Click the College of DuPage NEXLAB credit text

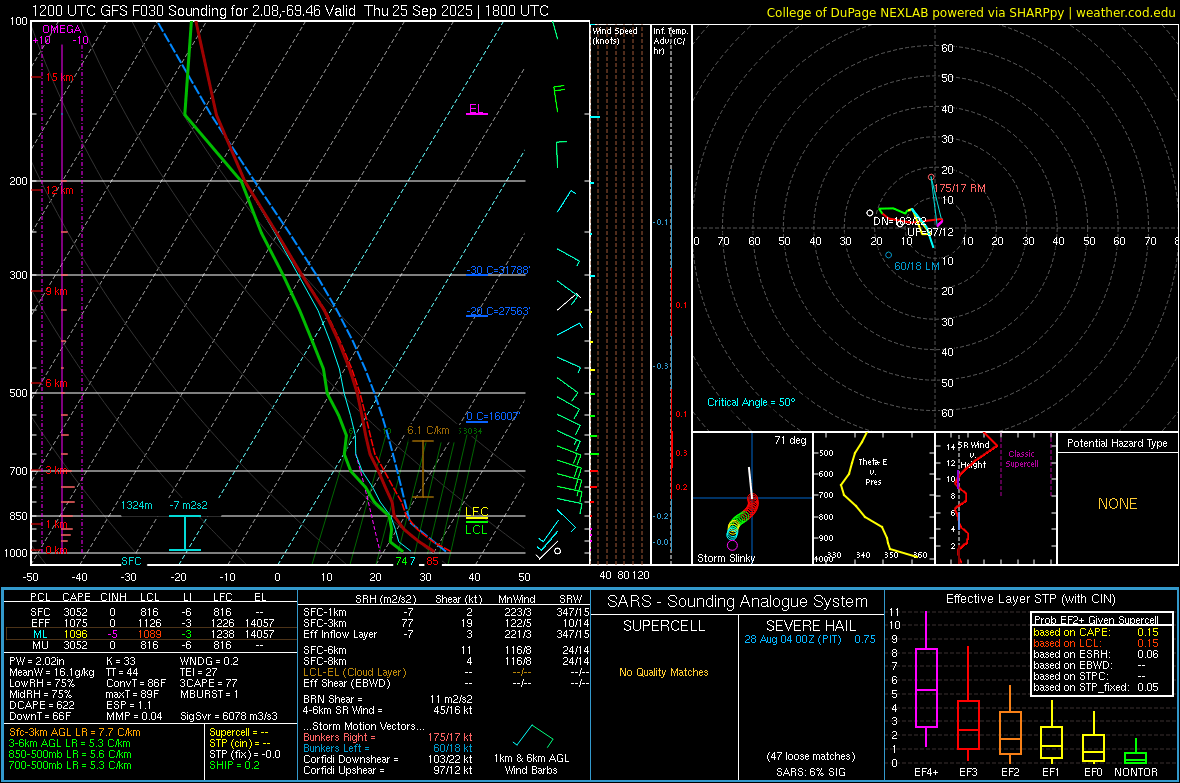click(970, 12)
